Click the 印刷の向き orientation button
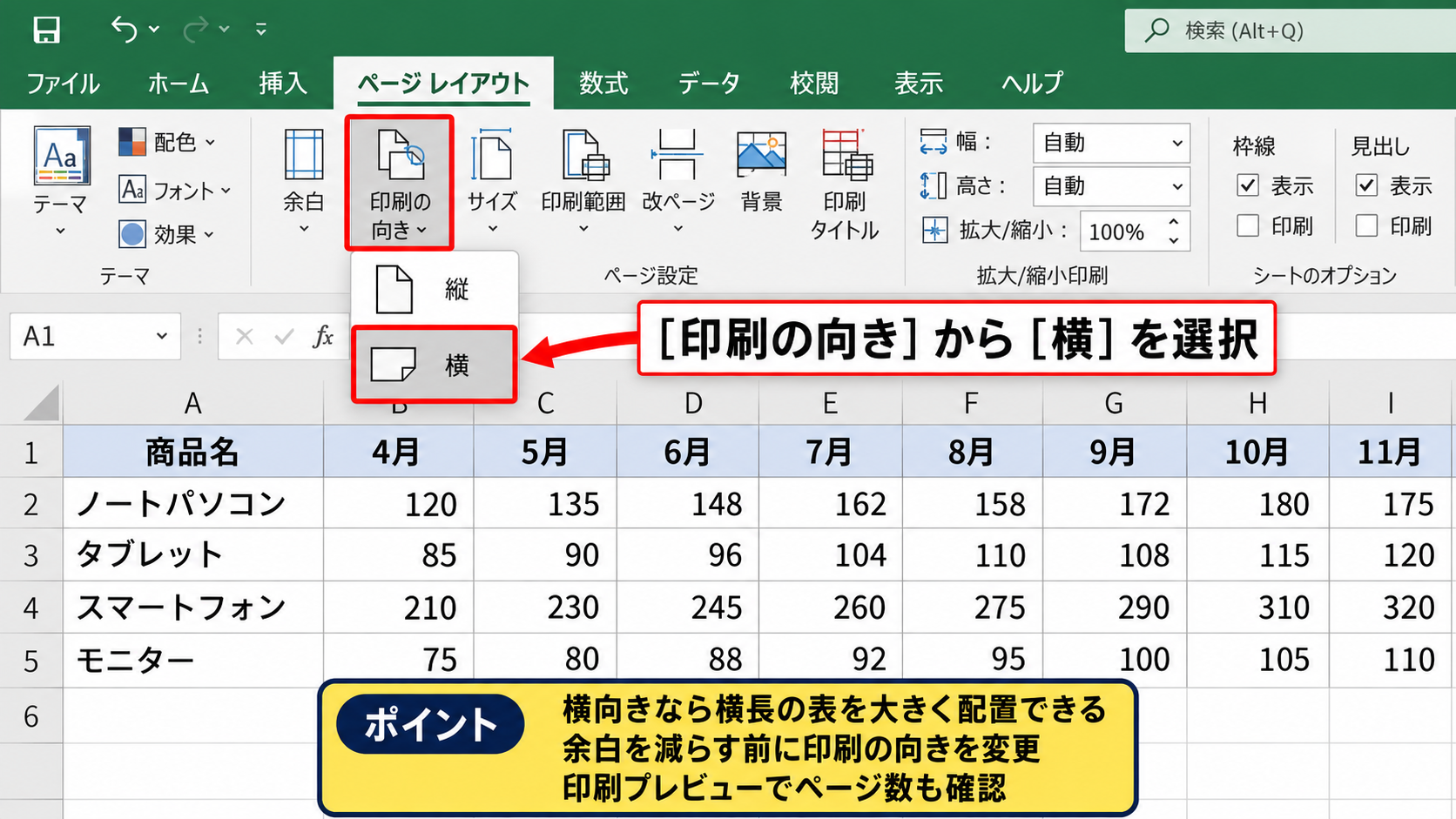 click(x=400, y=184)
